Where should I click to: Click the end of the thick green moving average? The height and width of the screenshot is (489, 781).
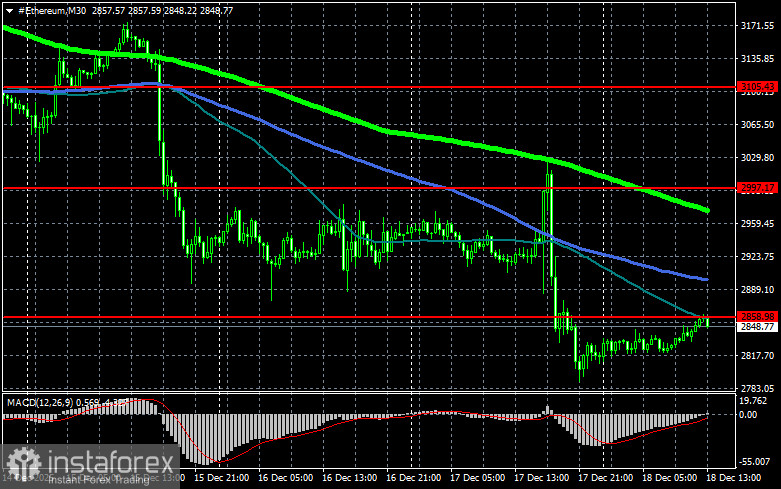point(706,211)
